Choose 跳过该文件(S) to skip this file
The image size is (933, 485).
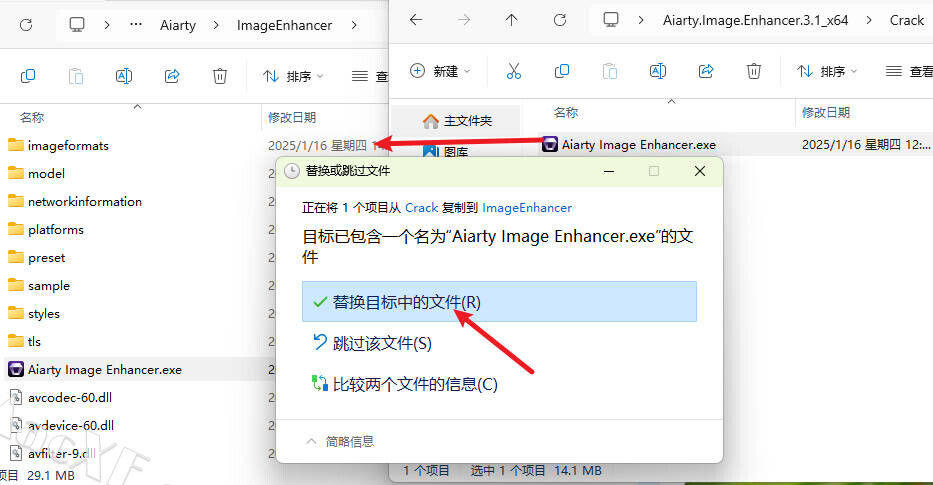[382, 343]
